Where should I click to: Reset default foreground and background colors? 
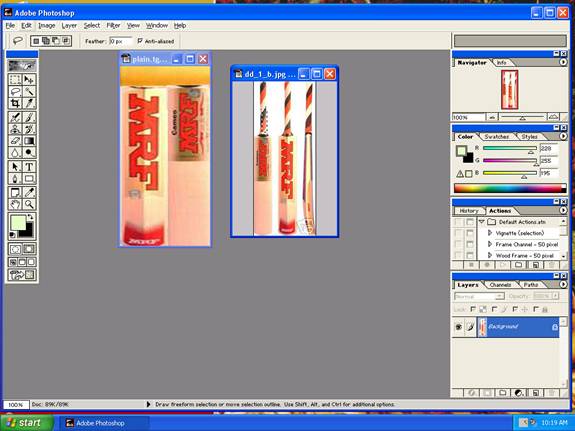click(12, 235)
